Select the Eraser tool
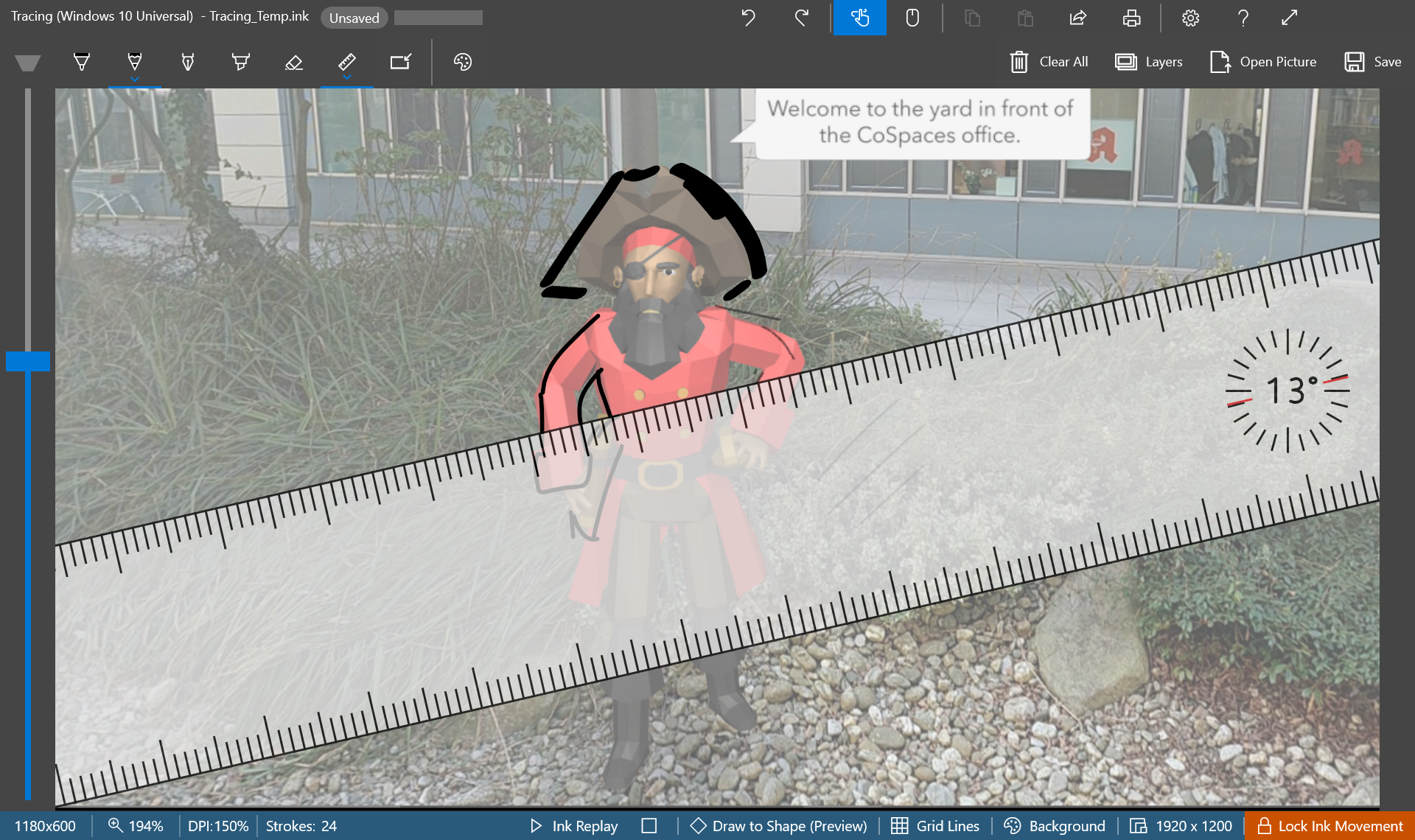 (293, 62)
